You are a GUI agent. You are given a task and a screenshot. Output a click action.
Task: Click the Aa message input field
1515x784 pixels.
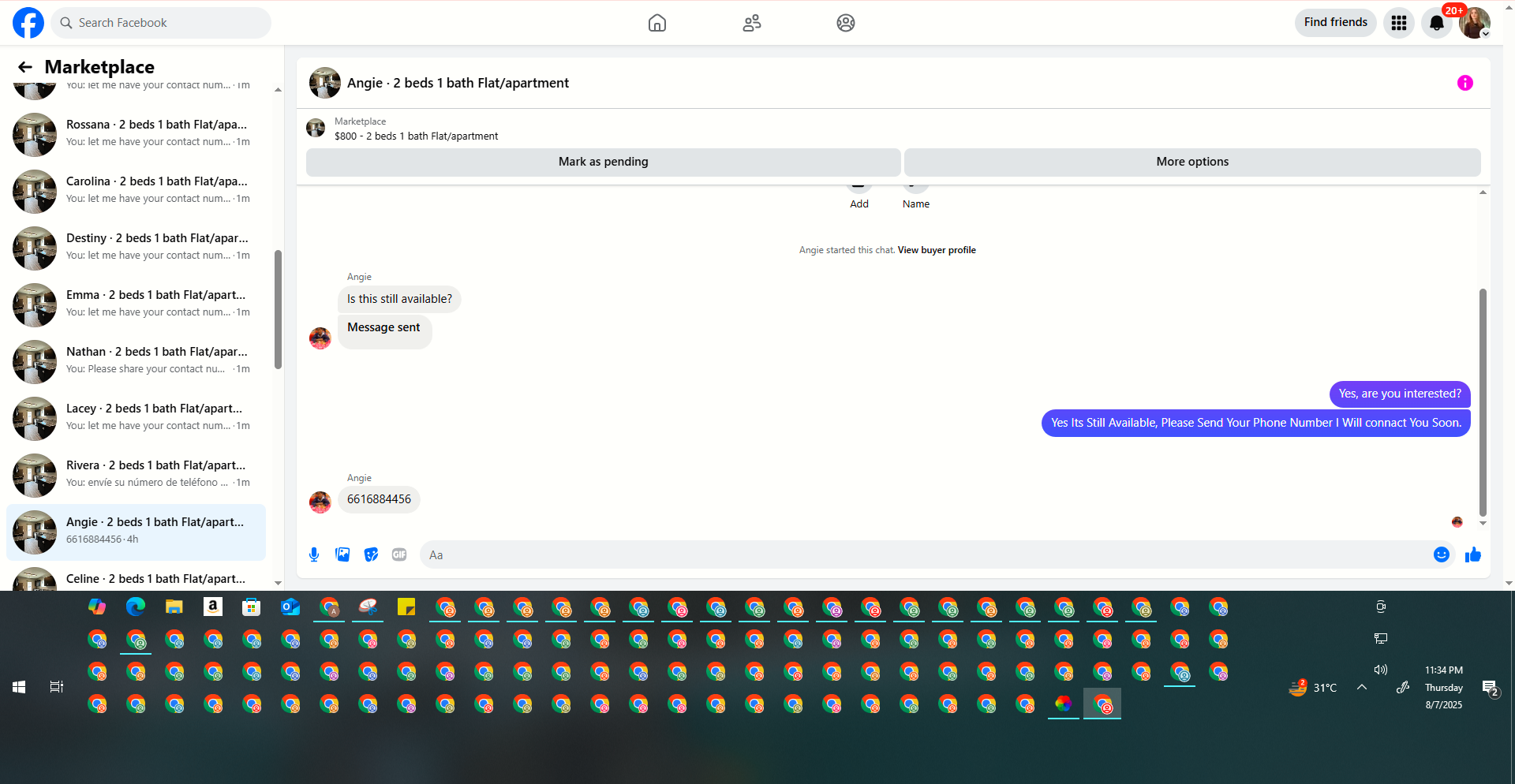click(x=923, y=554)
